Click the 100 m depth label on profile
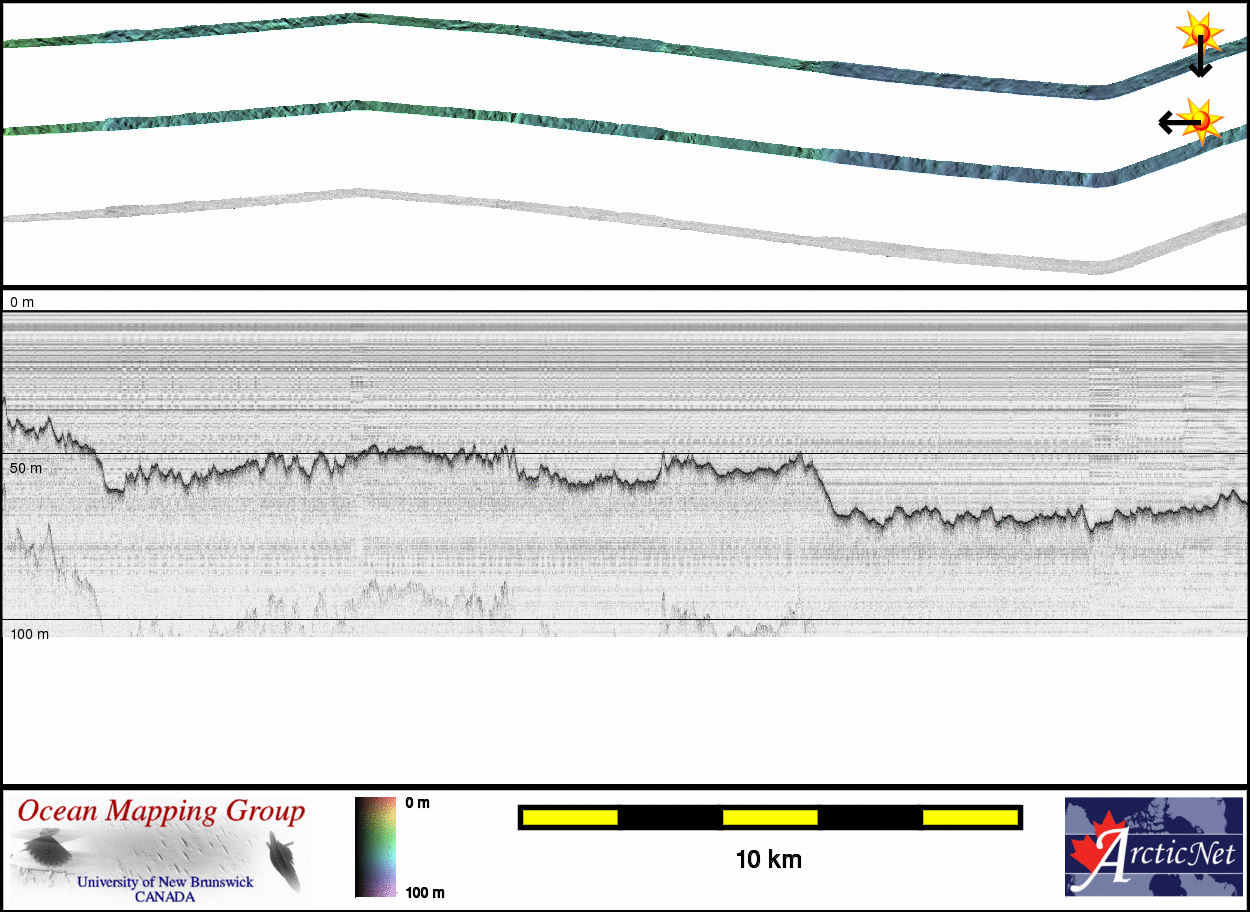Viewport: 1250px width, 912px height. coord(30,634)
